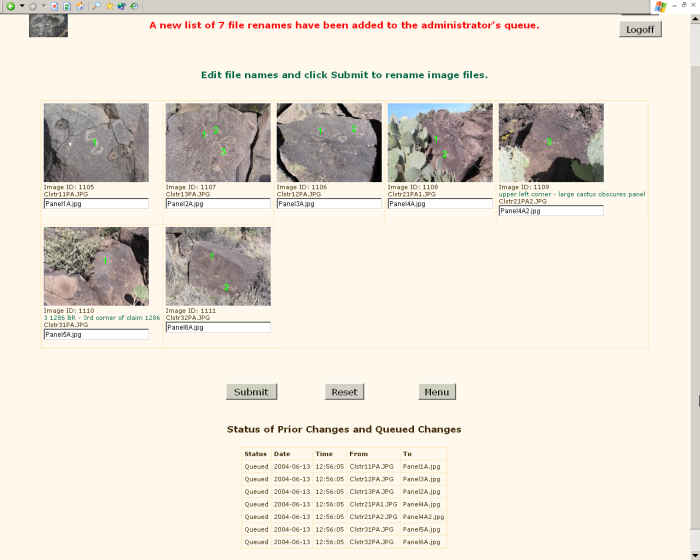The height and width of the screenshot is (560, 700).
Task: Open Favorites star in the toolbar
Action: (108, 6)
